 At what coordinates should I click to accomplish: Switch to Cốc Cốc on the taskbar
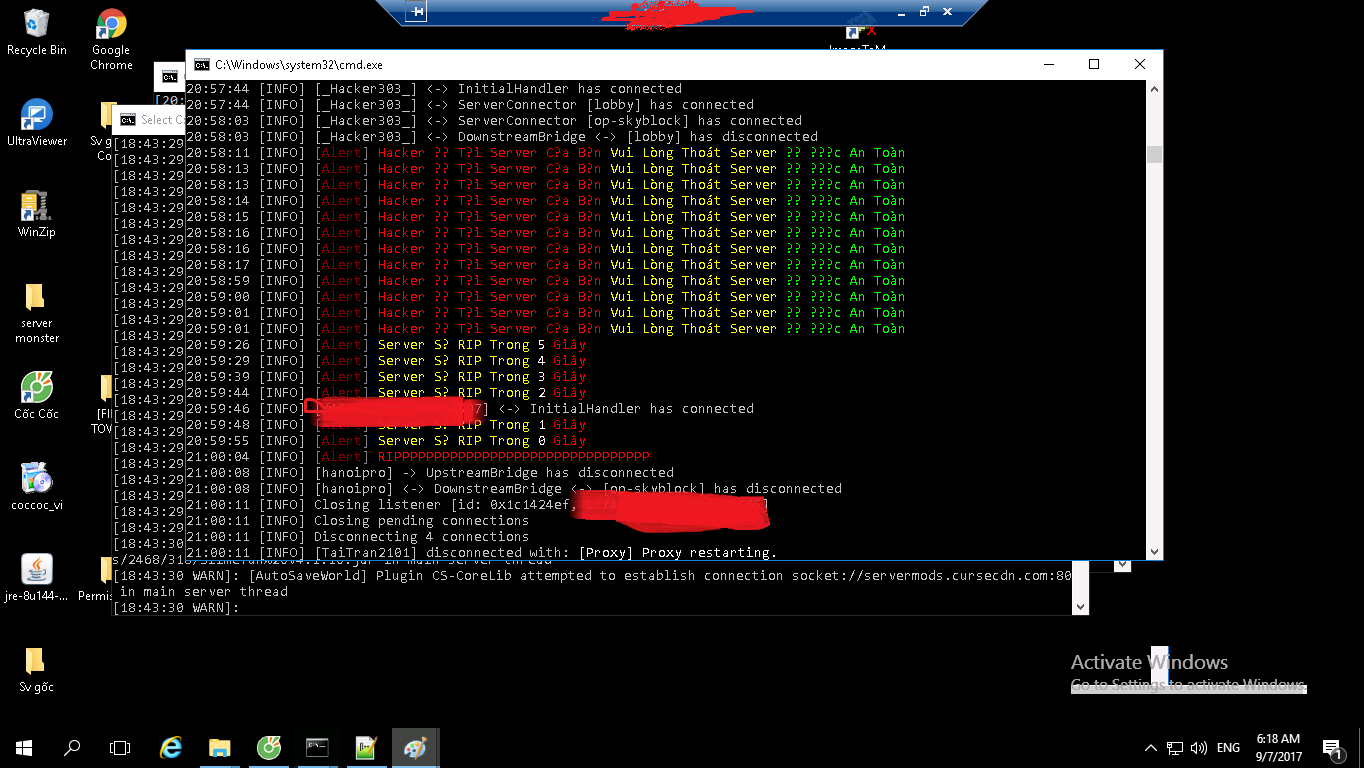[x=268, y=747]
